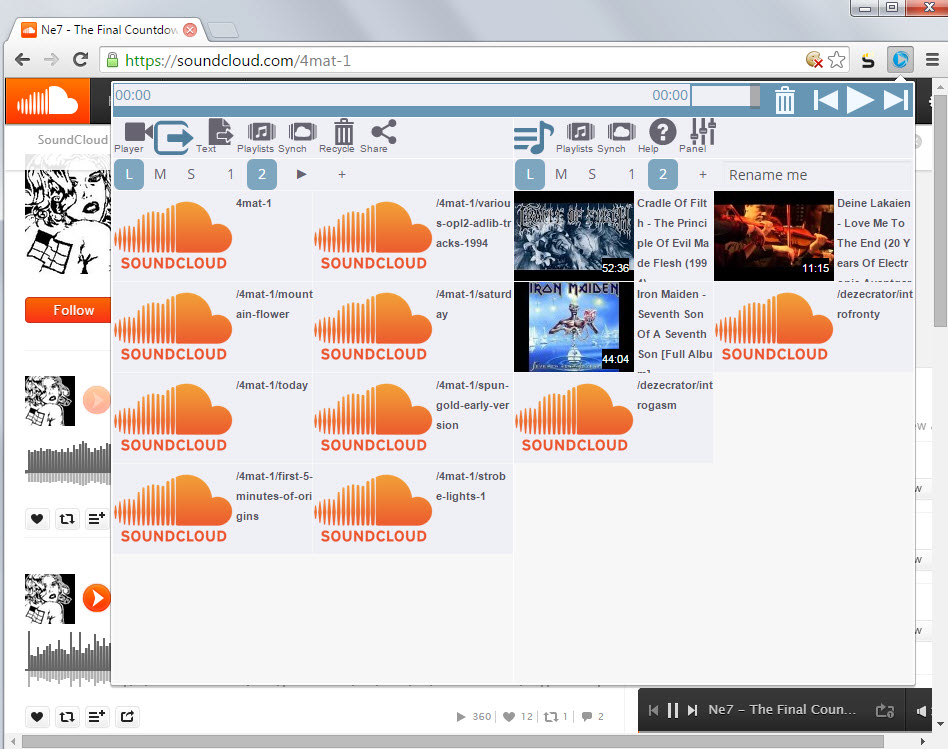Adjust the volume slider in extension player
Image resolution: width=948 pixels, height=749 pixels.
point(726,96)
